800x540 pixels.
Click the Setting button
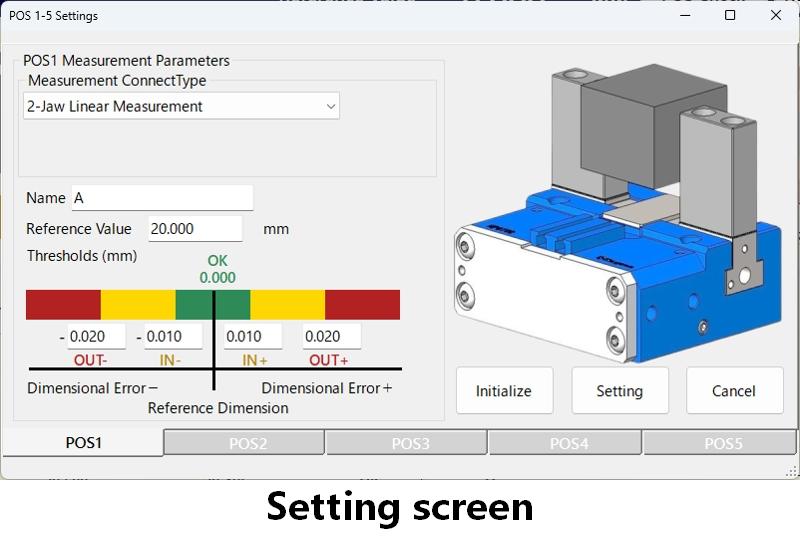point(620,390)
